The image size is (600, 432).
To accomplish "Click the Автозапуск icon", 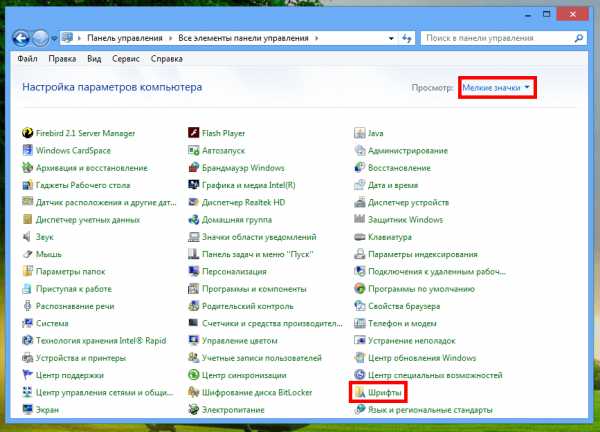I will click(194, 150).
